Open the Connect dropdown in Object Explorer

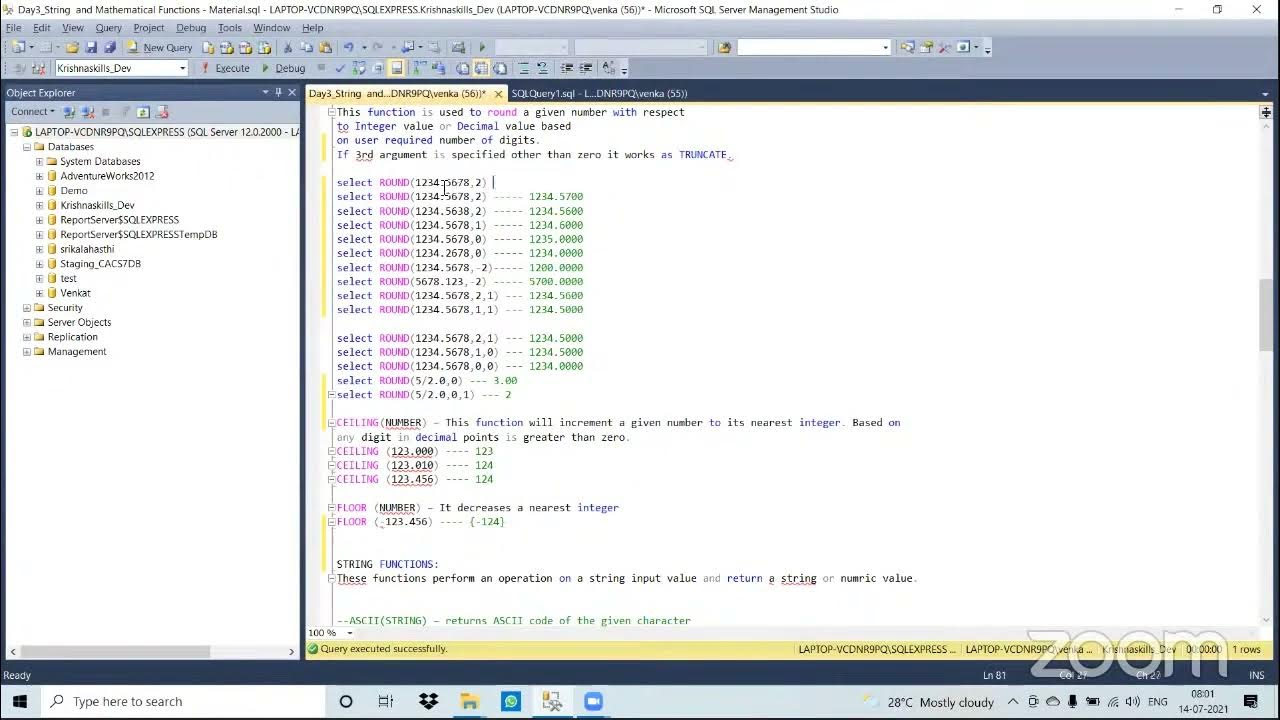coord(32,112)
